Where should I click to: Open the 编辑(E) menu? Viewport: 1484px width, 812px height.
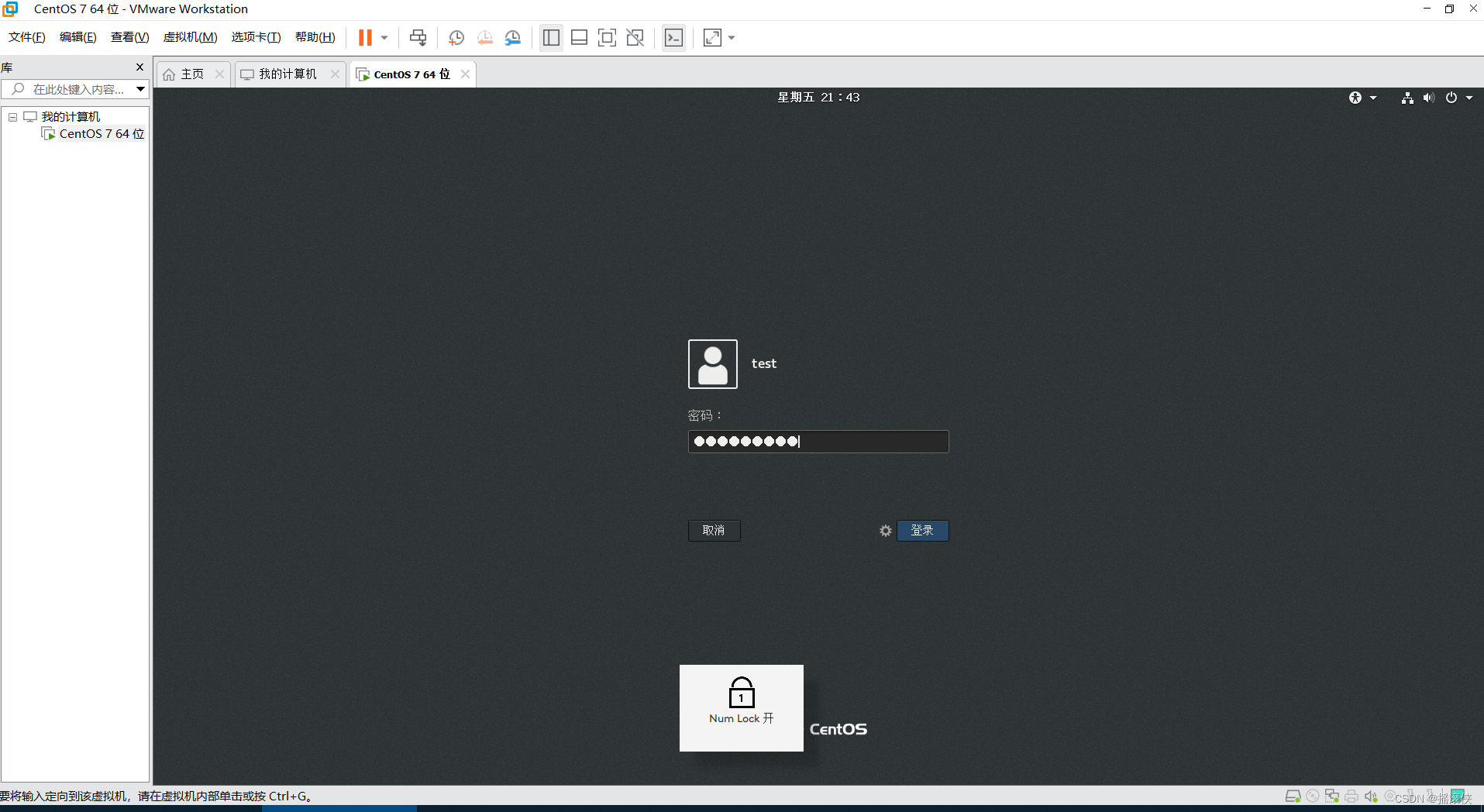point(78,37)
